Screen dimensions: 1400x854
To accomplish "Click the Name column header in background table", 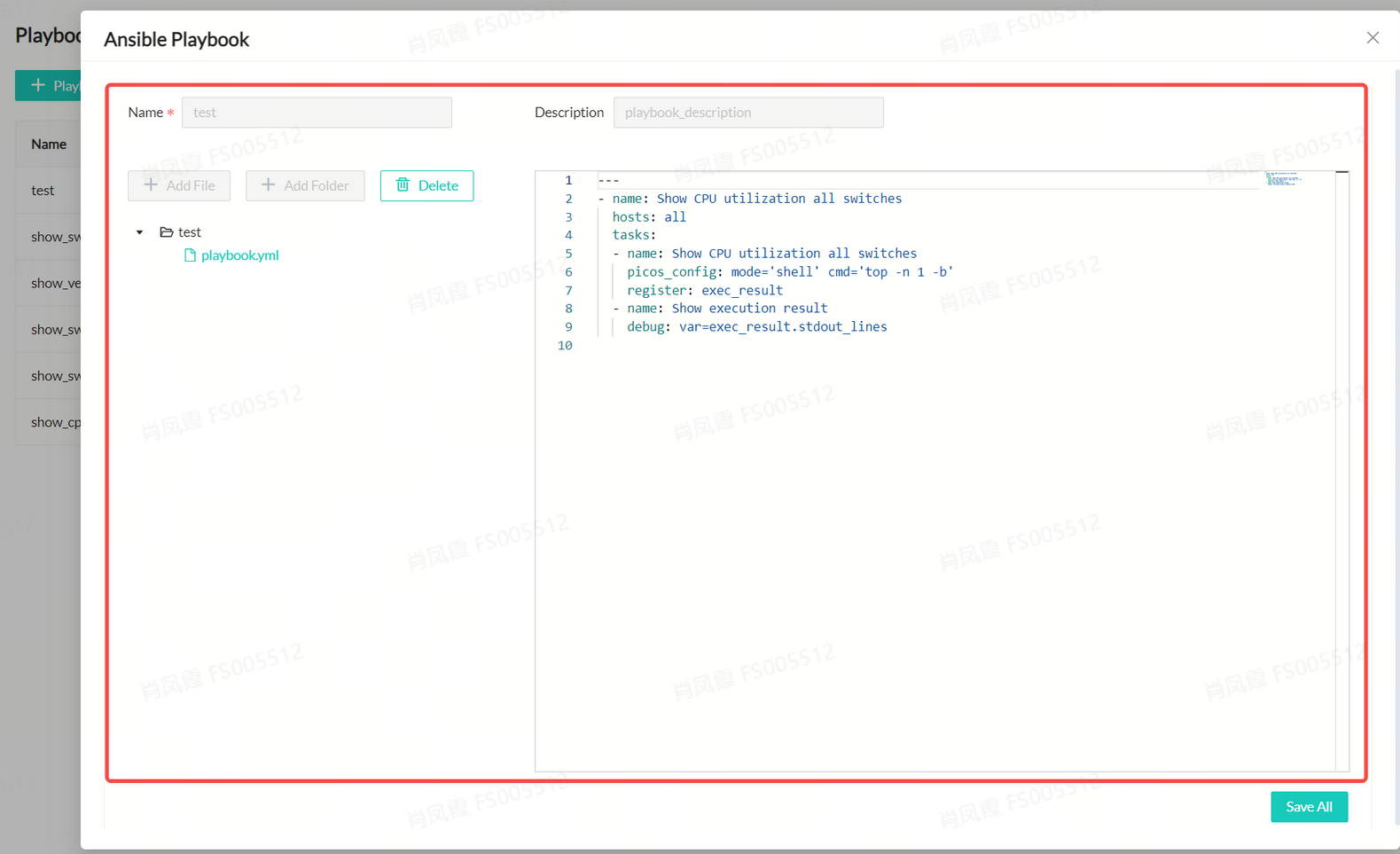I will point(49,145).
